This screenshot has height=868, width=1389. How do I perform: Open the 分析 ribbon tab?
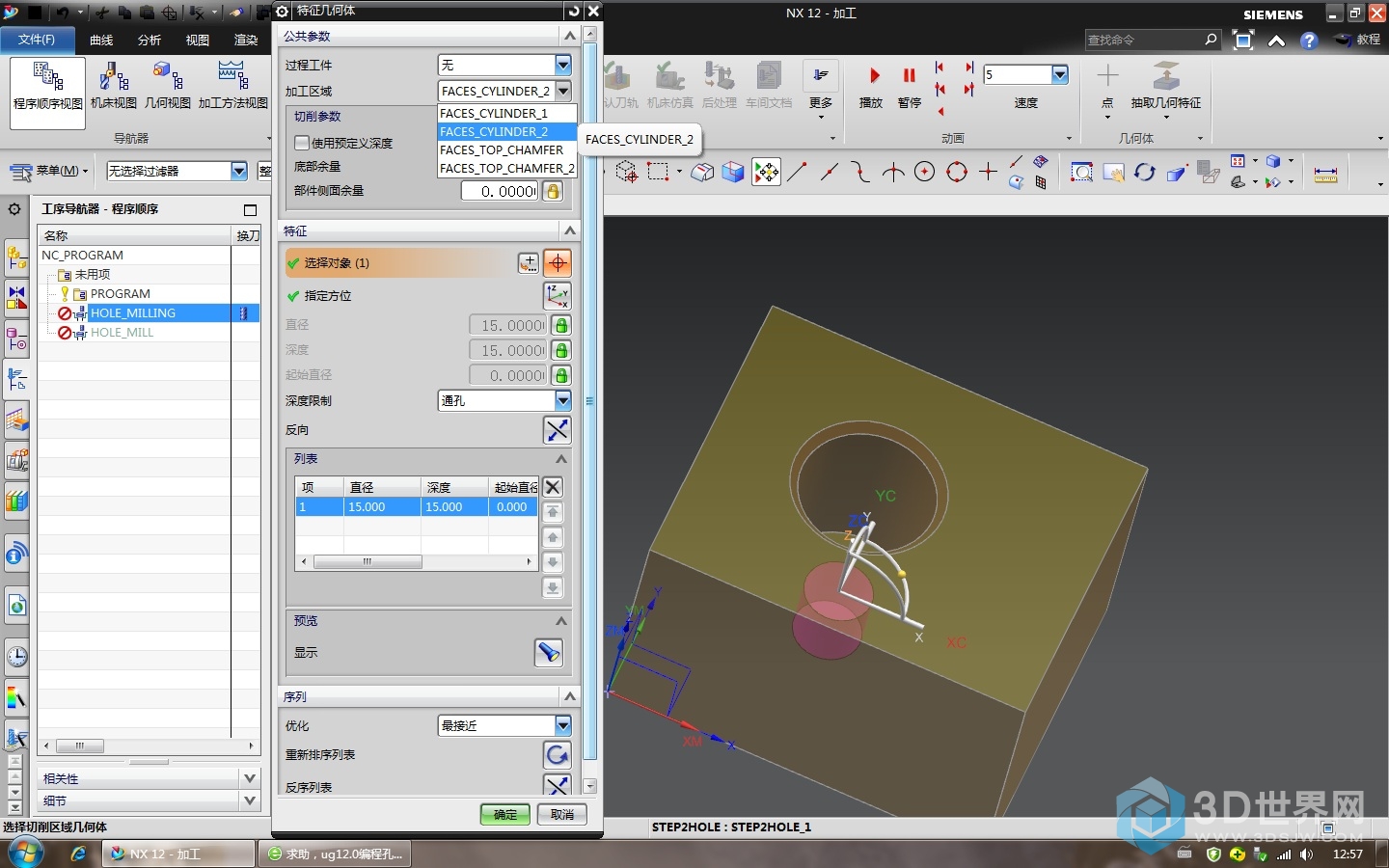[150, 40]
